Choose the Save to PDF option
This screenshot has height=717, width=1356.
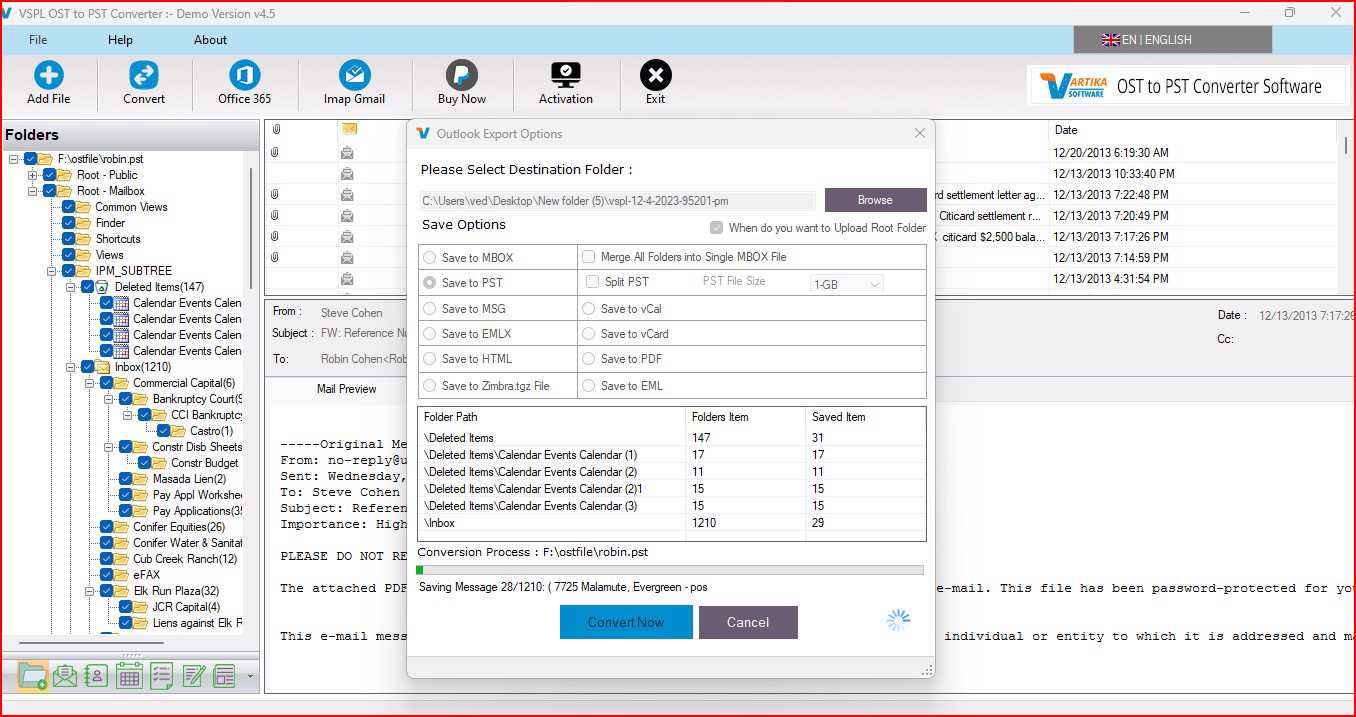click(x=589, y=359)
